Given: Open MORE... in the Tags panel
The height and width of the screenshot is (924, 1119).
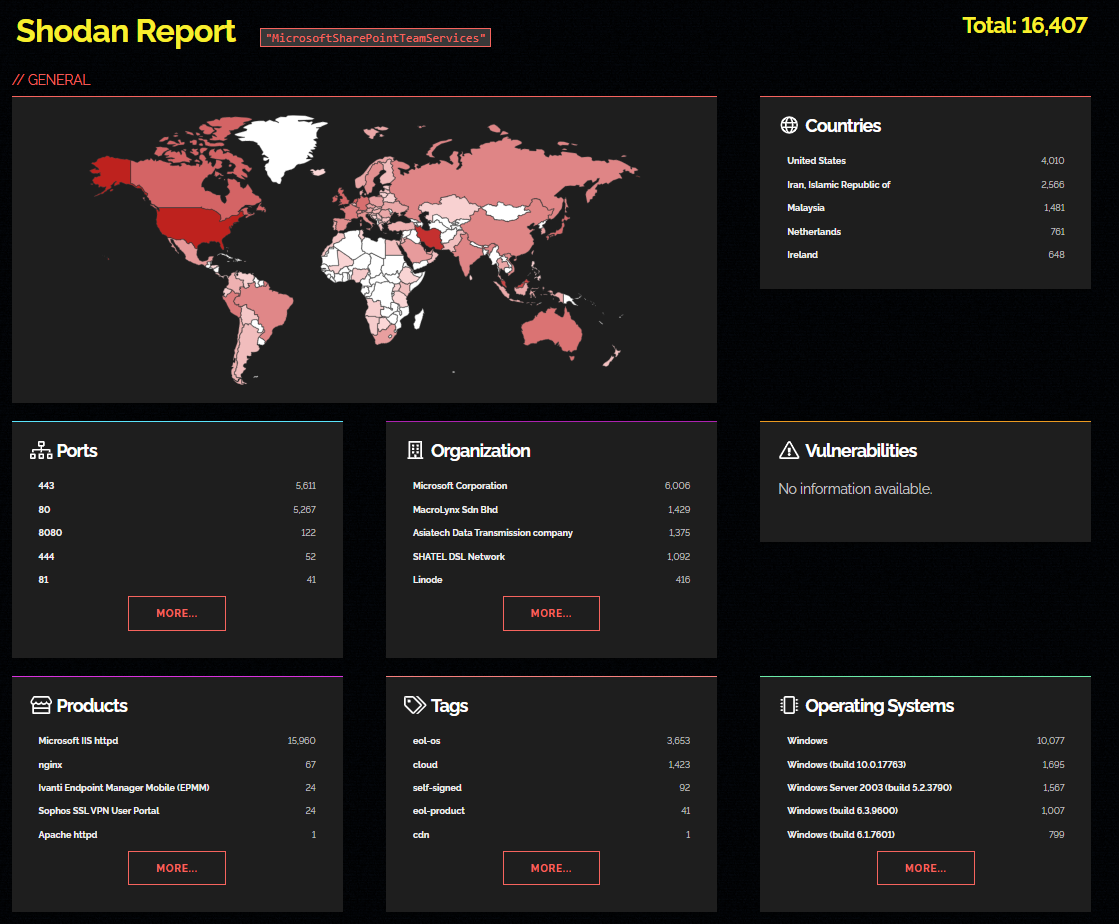Looking at the screenshot, I should tap(551, 868).
